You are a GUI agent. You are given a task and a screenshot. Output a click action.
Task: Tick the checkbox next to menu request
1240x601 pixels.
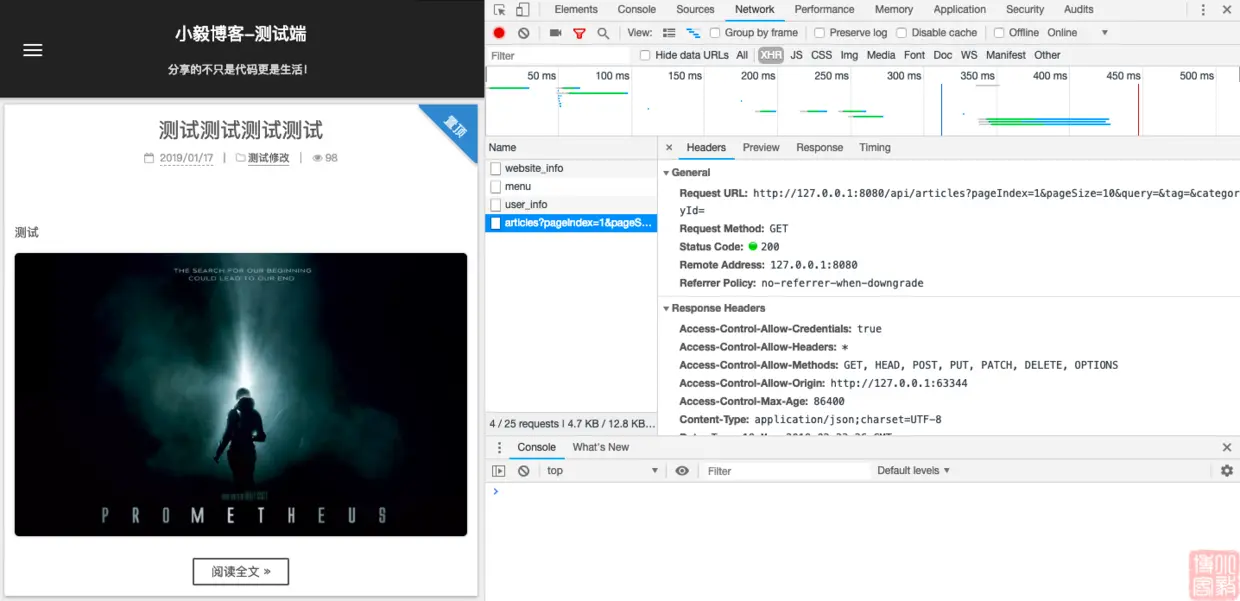(x=495, y=186)
